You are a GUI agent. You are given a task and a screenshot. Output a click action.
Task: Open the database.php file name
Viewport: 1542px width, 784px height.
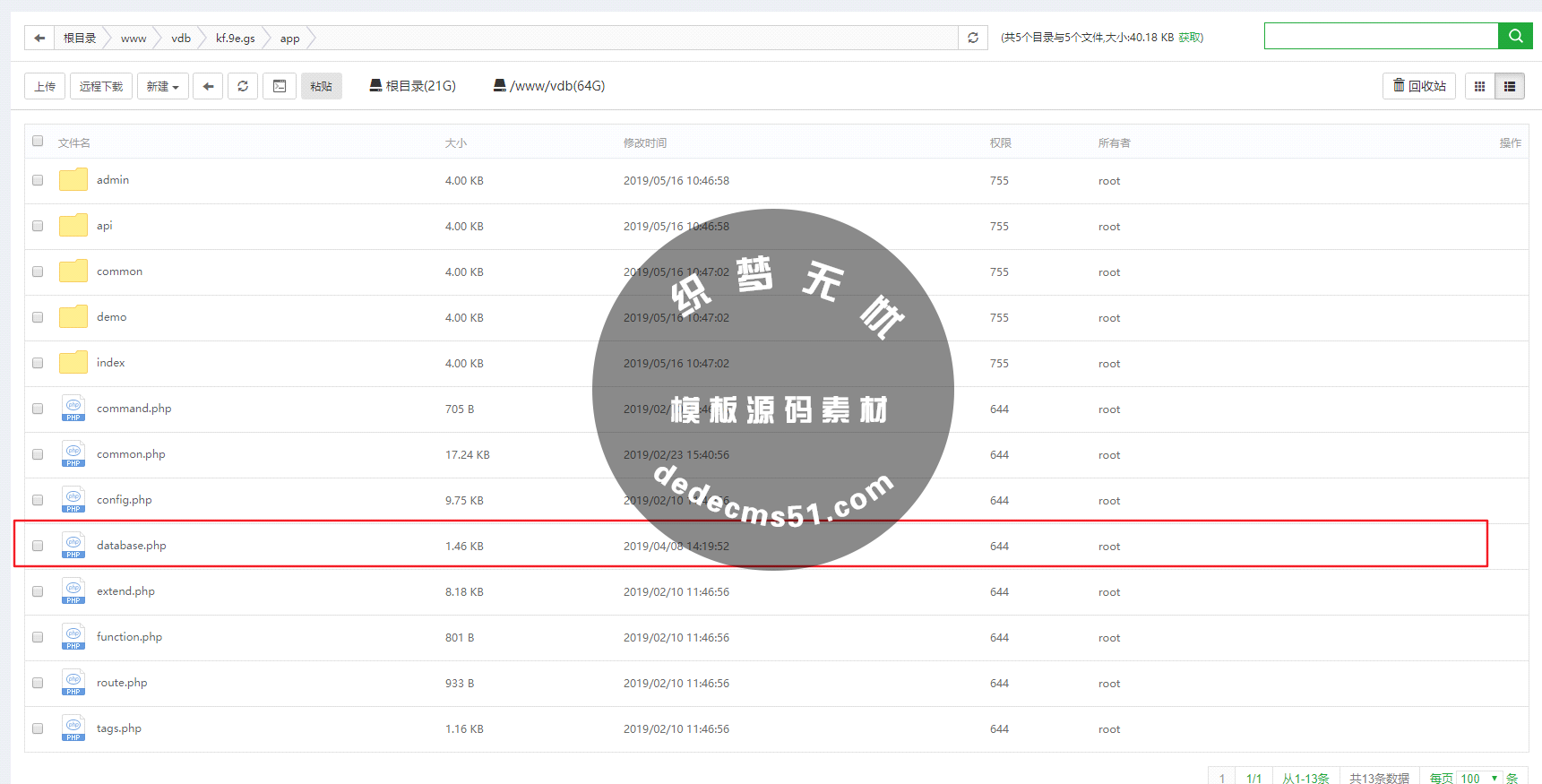pos(132,546)
